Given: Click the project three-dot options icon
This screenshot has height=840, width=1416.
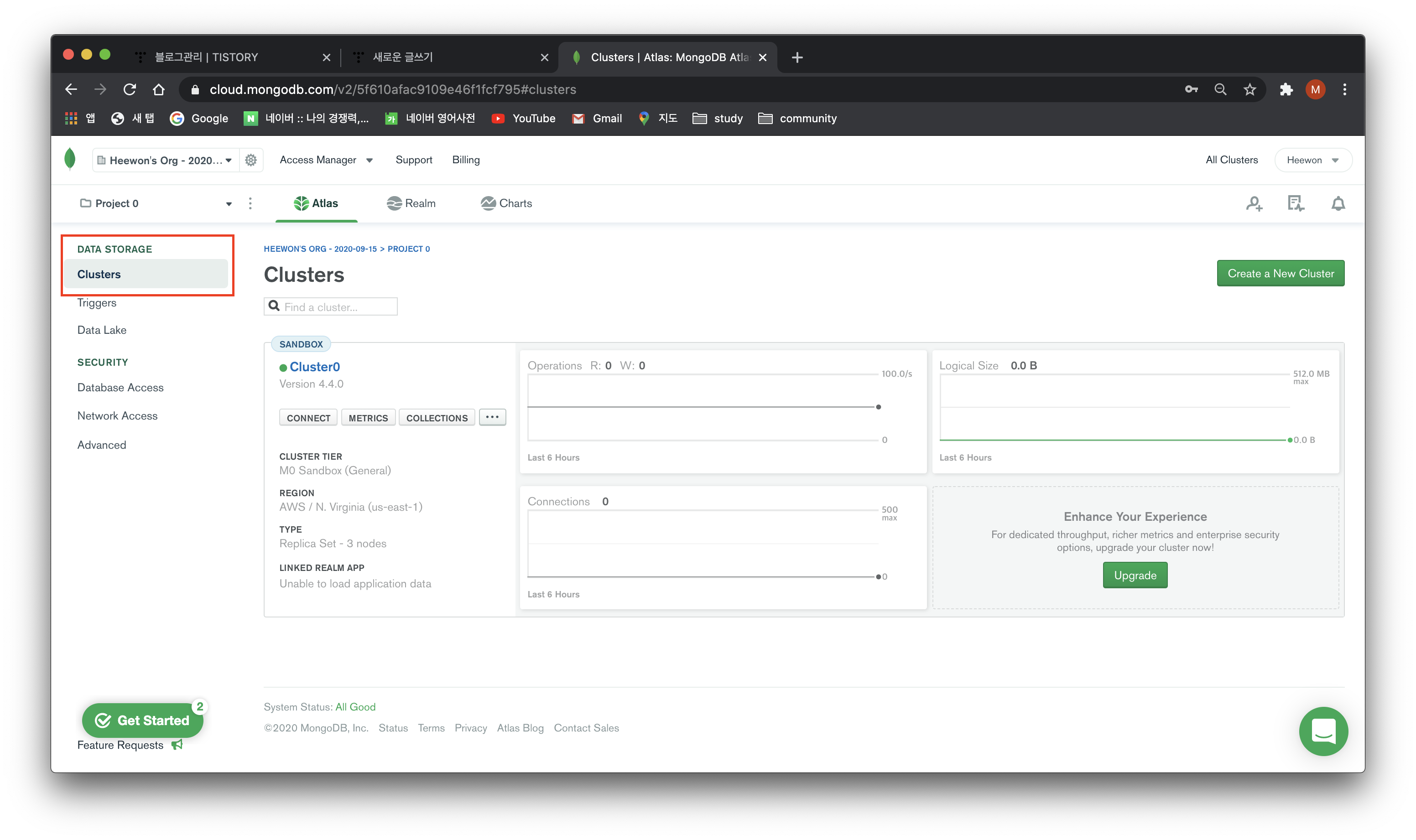Looking at the screenshot, I should pos(250,204).
